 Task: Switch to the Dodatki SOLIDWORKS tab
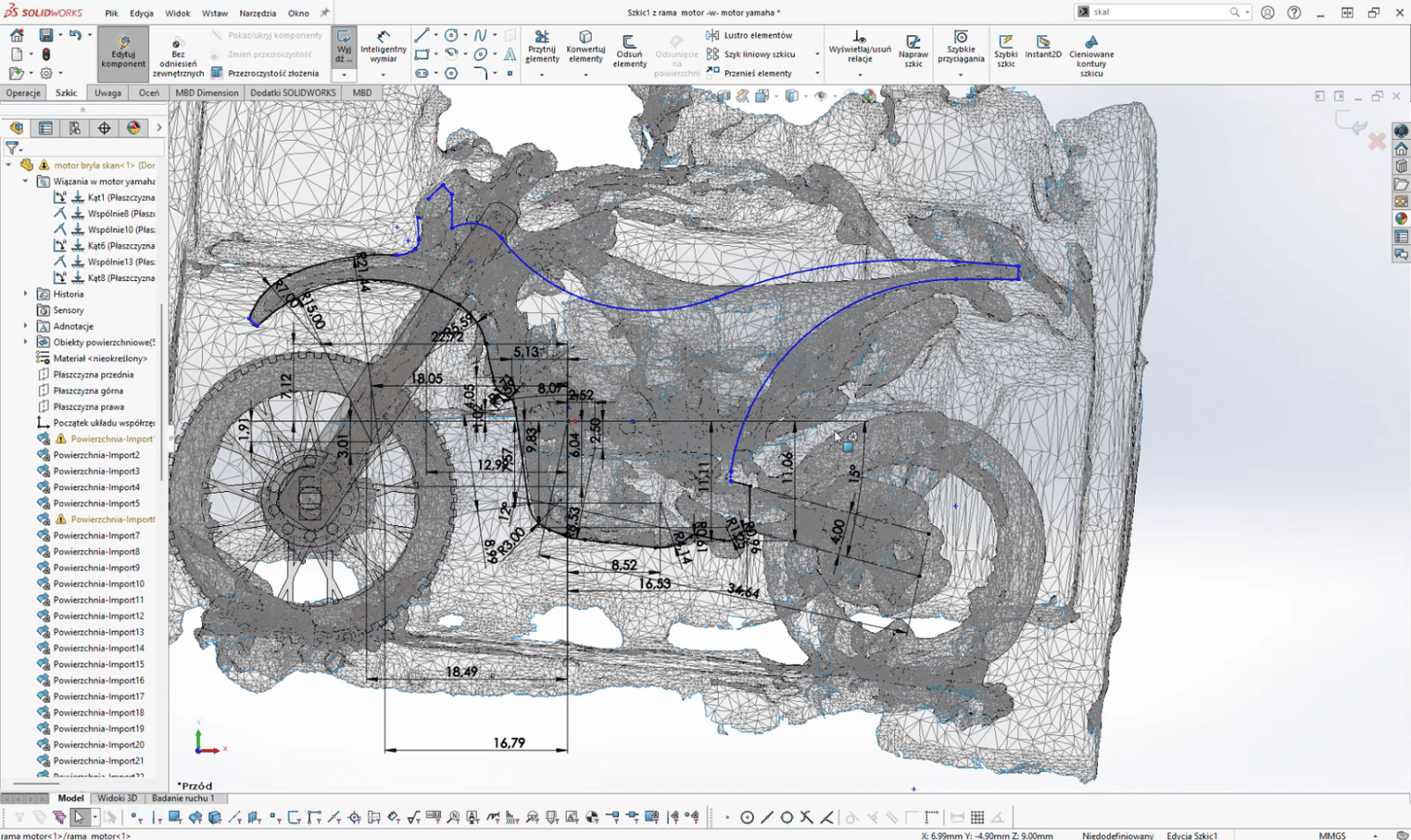click(294, 93)
